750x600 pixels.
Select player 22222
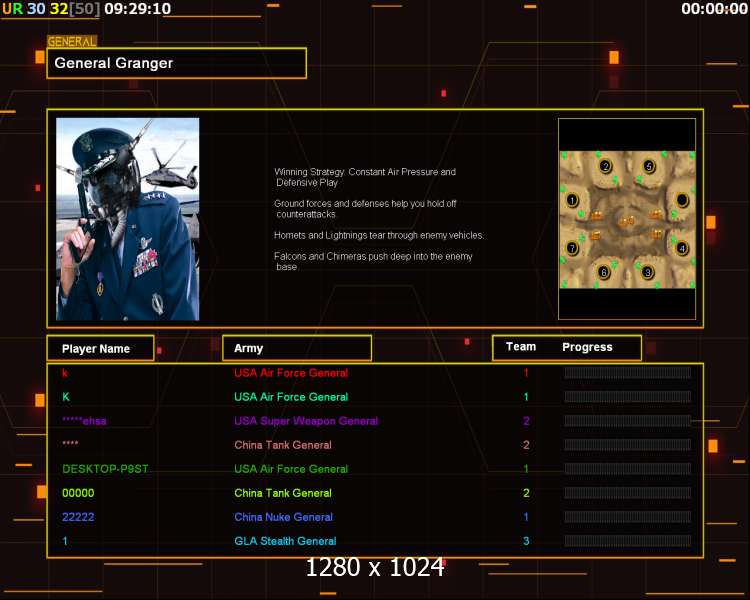click(x=78, y=517)
